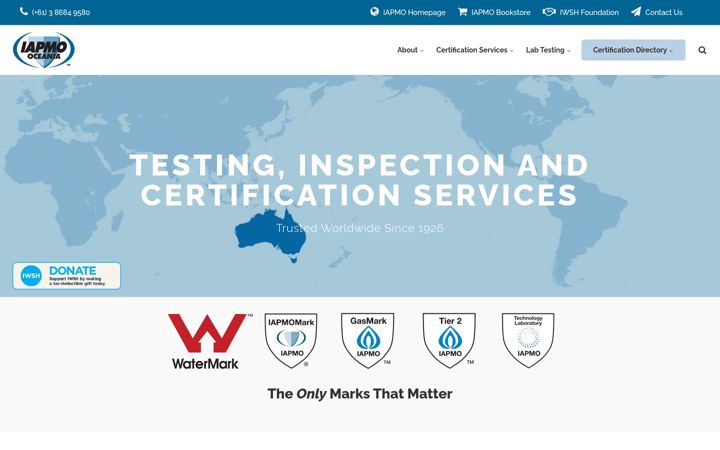Click the WaterMark logo
This screenshot has width=720, height=450.
(x=209, y=341)
